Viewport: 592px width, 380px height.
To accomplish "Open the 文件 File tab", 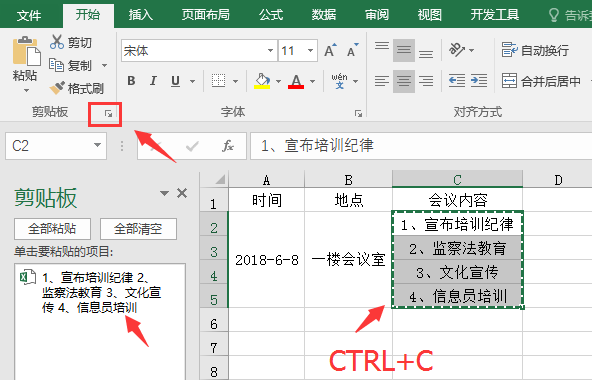I will pos(29,15).
